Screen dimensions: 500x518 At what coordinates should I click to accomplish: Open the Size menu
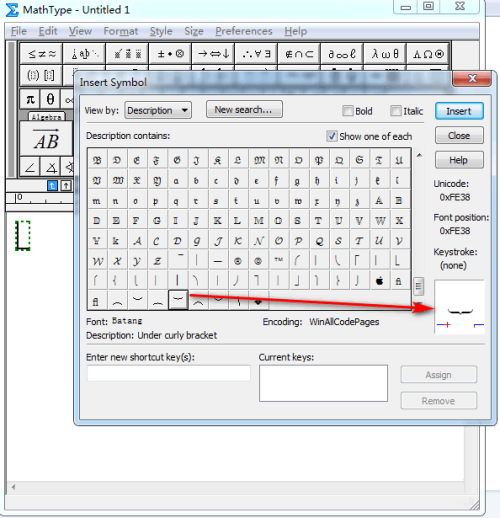click(194, 31)
